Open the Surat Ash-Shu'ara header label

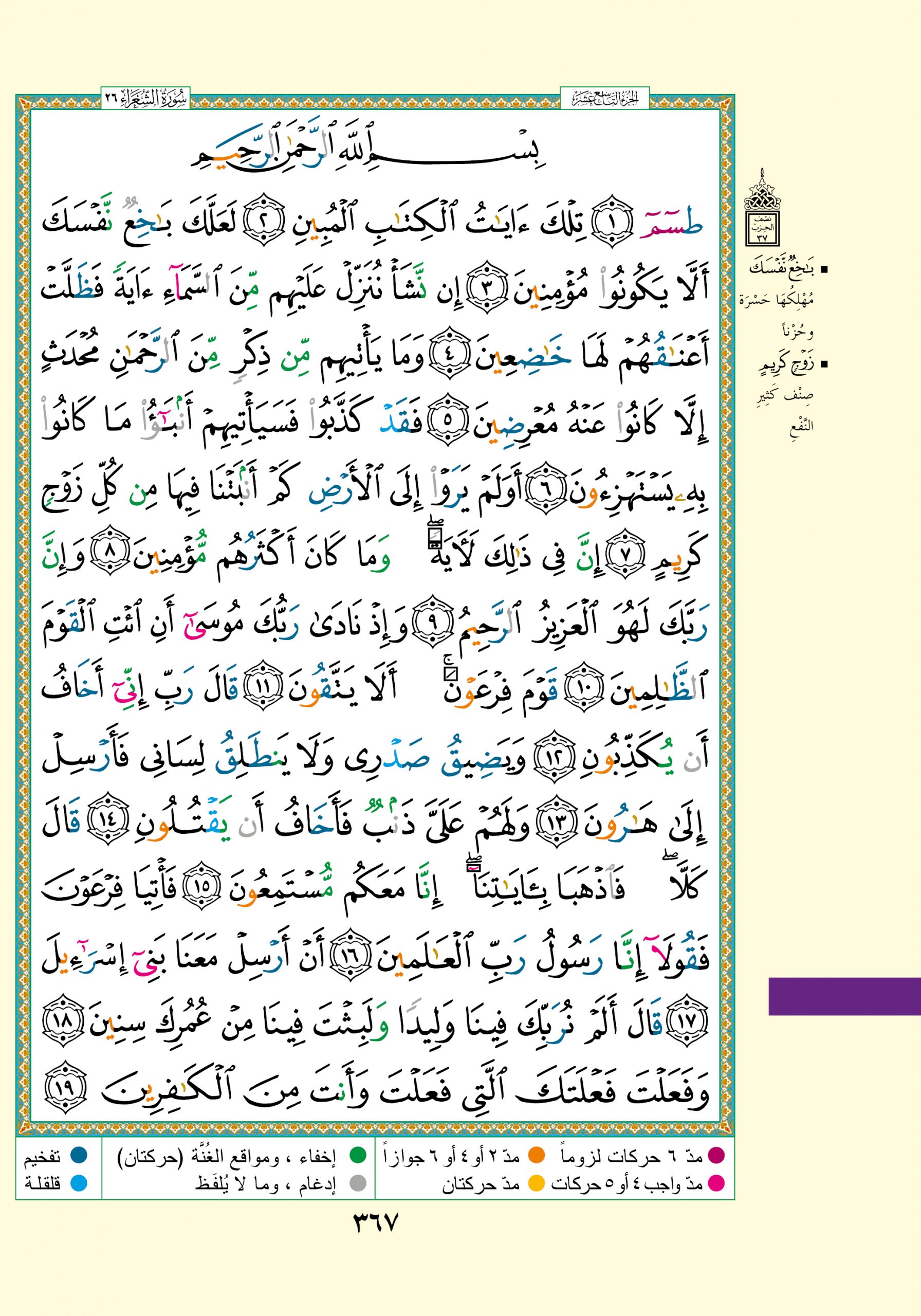click(145, 99)
